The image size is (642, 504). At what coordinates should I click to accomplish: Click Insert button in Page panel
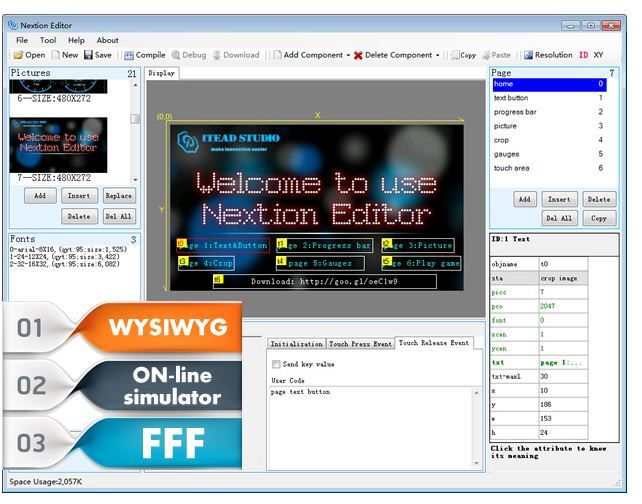[559, 199]
